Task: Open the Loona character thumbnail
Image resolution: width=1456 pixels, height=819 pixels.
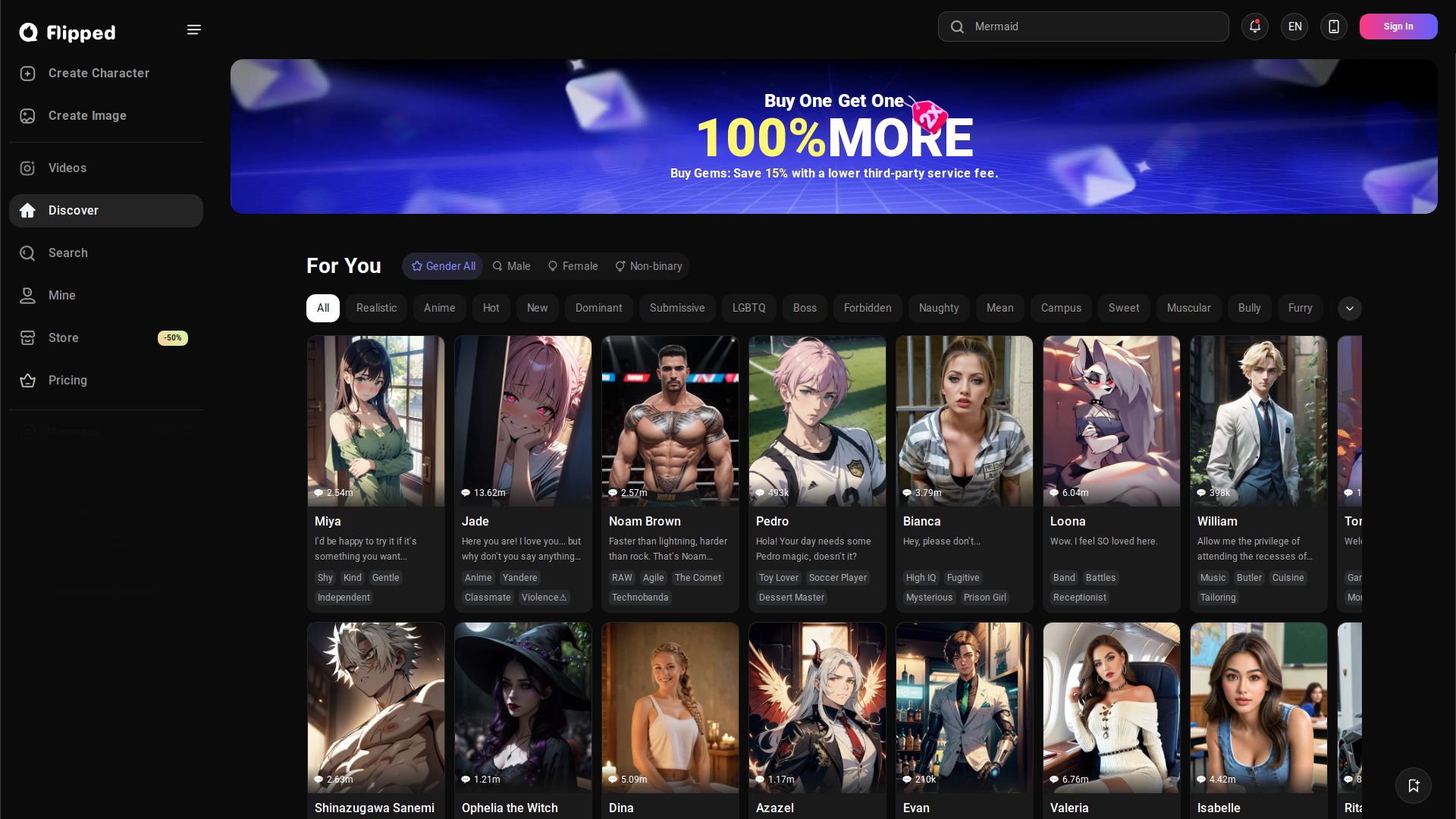Action: coord(1111,422)
